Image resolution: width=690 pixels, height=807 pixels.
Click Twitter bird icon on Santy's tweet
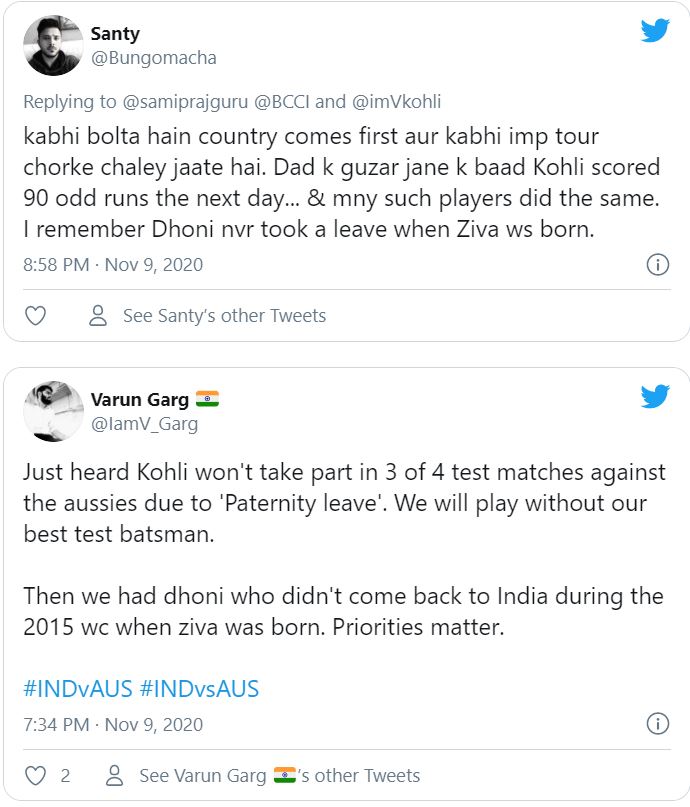(655, 31)
